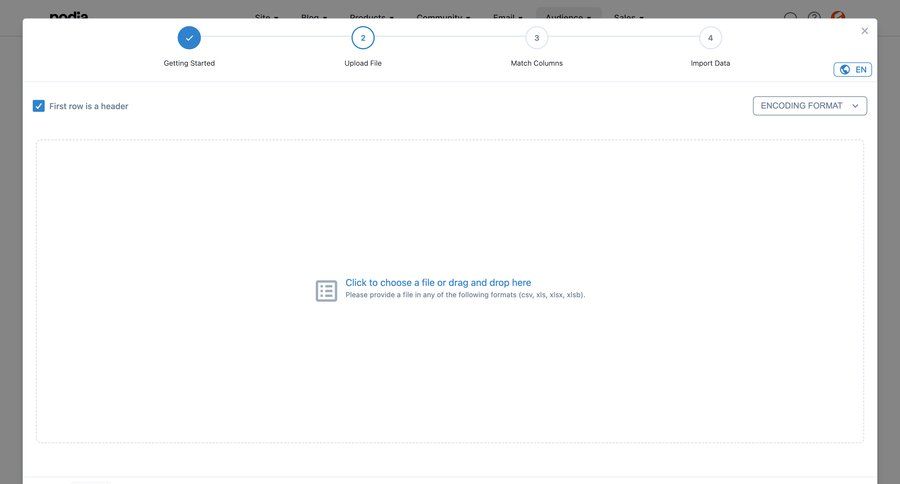Click the file list icon in upload area
Viewport: 900px width, 484px height.
pos(327,291)
